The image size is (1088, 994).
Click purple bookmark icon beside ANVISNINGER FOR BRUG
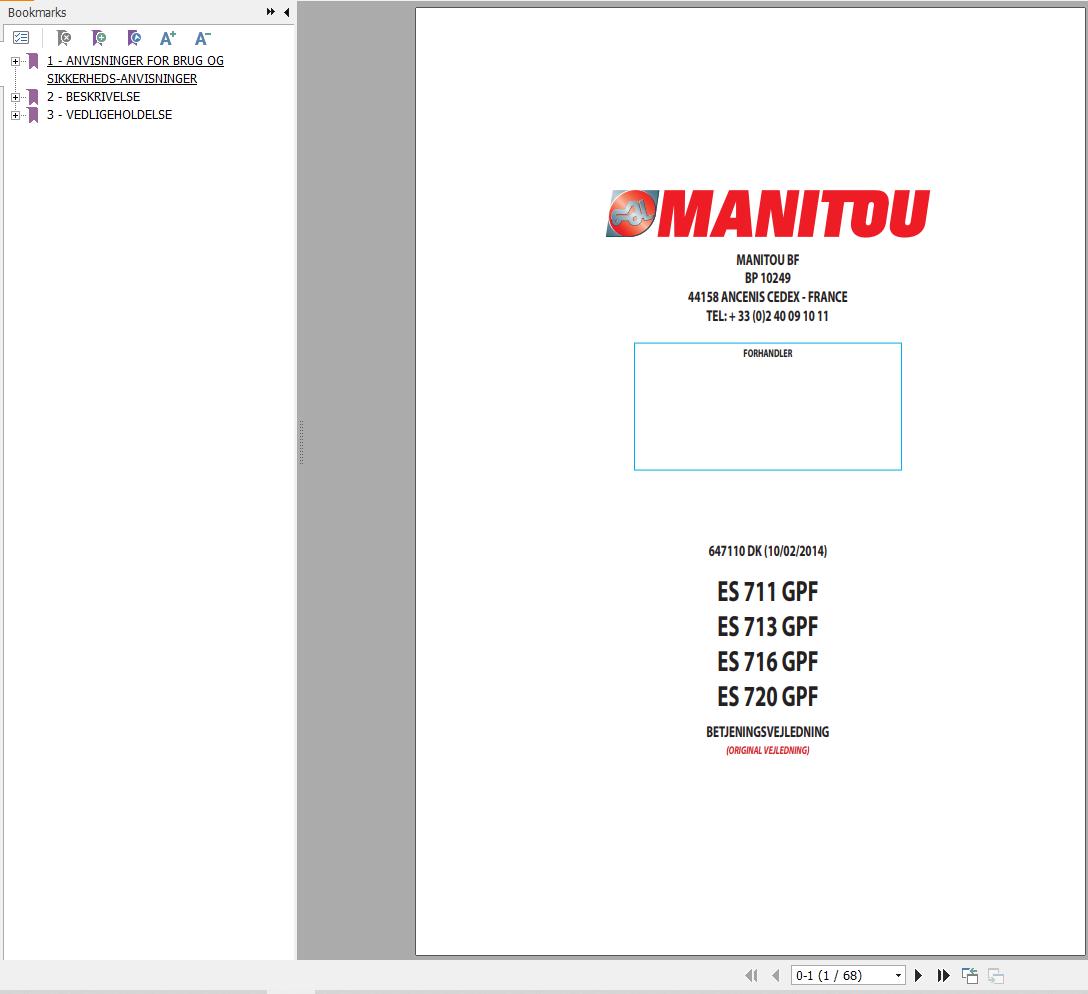pos(33,61)
